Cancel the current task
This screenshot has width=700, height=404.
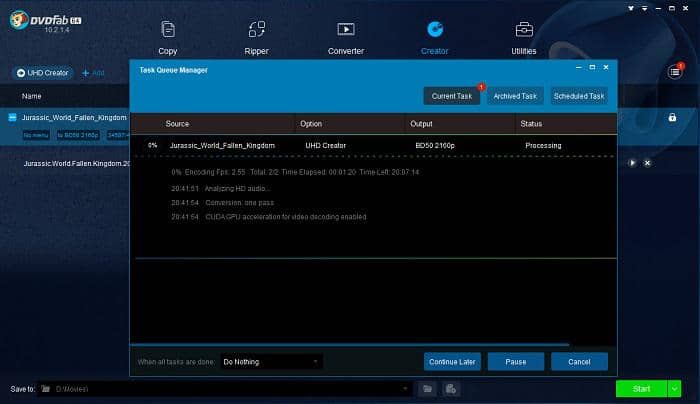pos(579,362)
